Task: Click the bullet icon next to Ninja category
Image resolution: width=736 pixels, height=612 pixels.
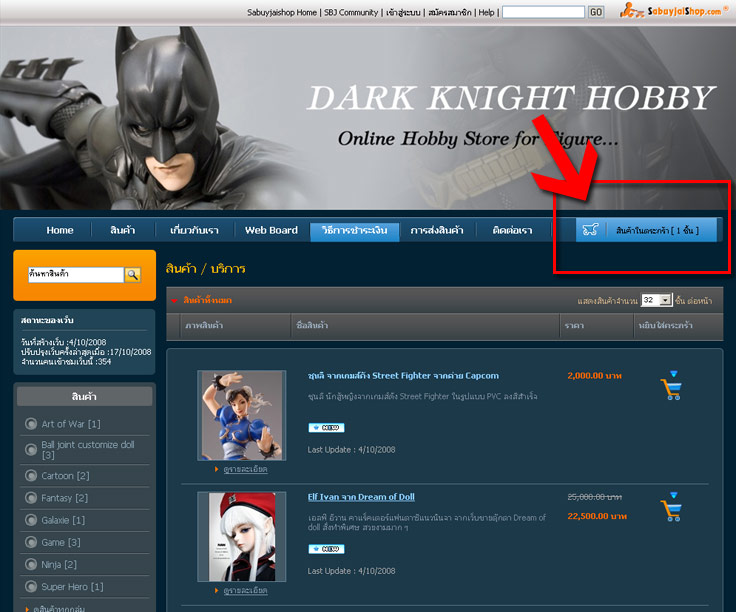Action: point(31,564)
